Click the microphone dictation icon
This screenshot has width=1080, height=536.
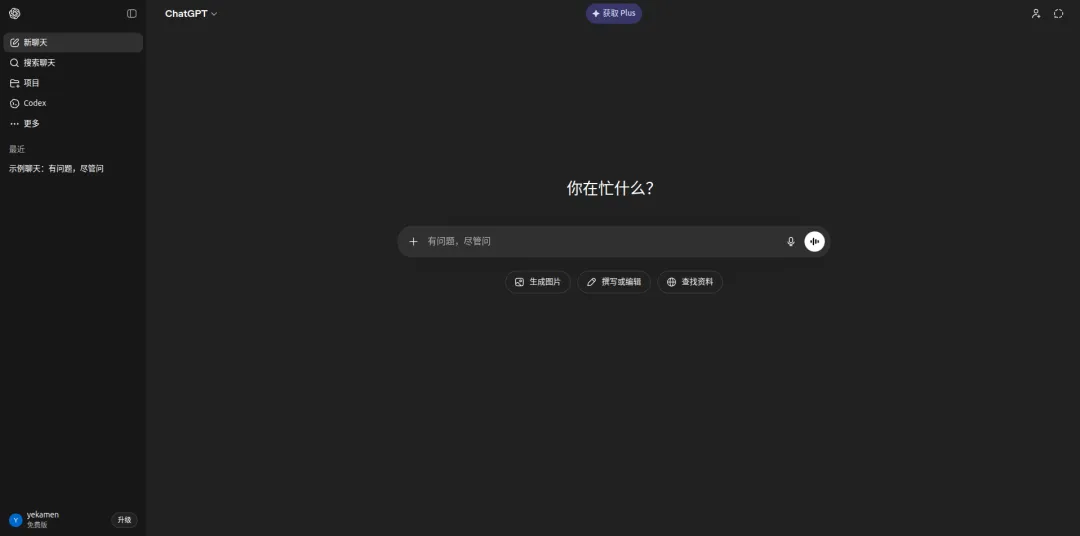791,242
